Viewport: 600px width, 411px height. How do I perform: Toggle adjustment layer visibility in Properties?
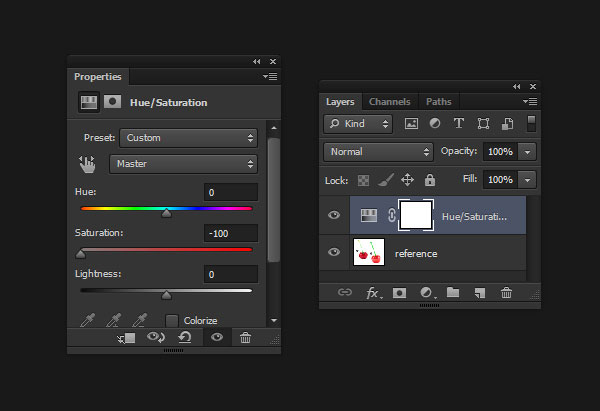point(217,337)
